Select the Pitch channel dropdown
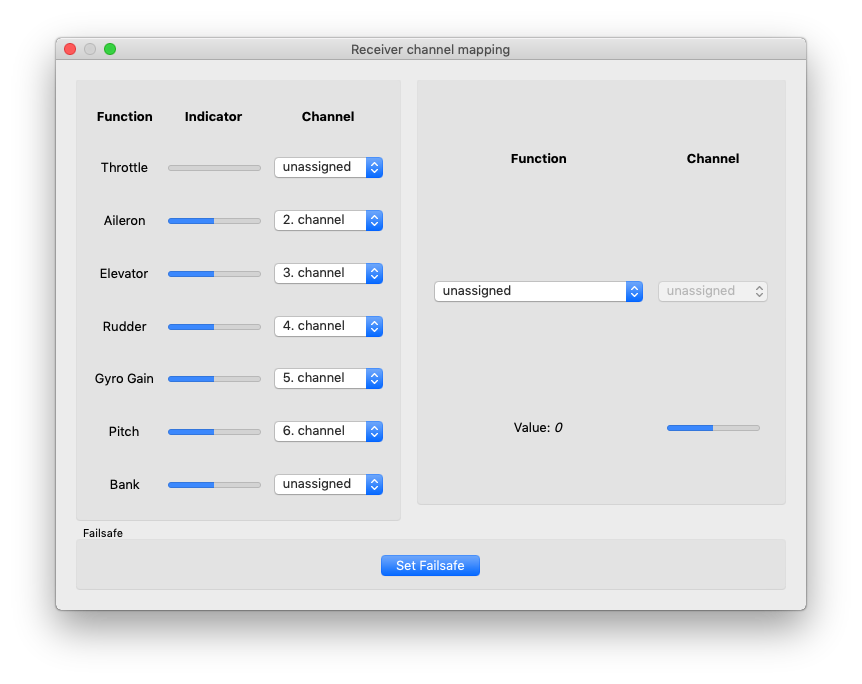The height and width of the screenshot is (684, 862). point(328,431)
